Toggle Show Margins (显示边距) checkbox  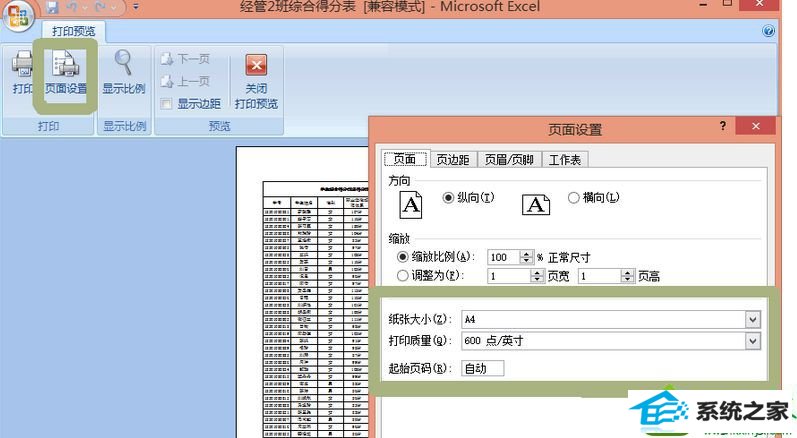click(x=166, y=104)
